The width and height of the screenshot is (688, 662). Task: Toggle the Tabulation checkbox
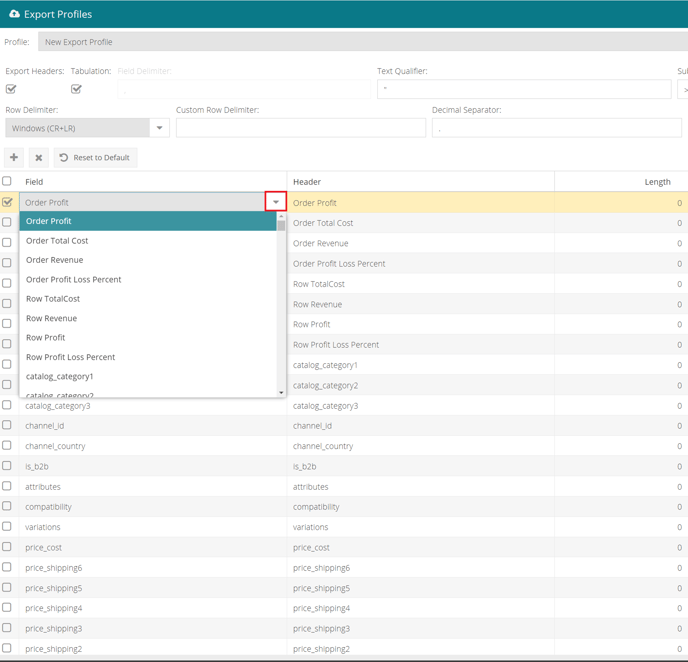coord(76,89)
